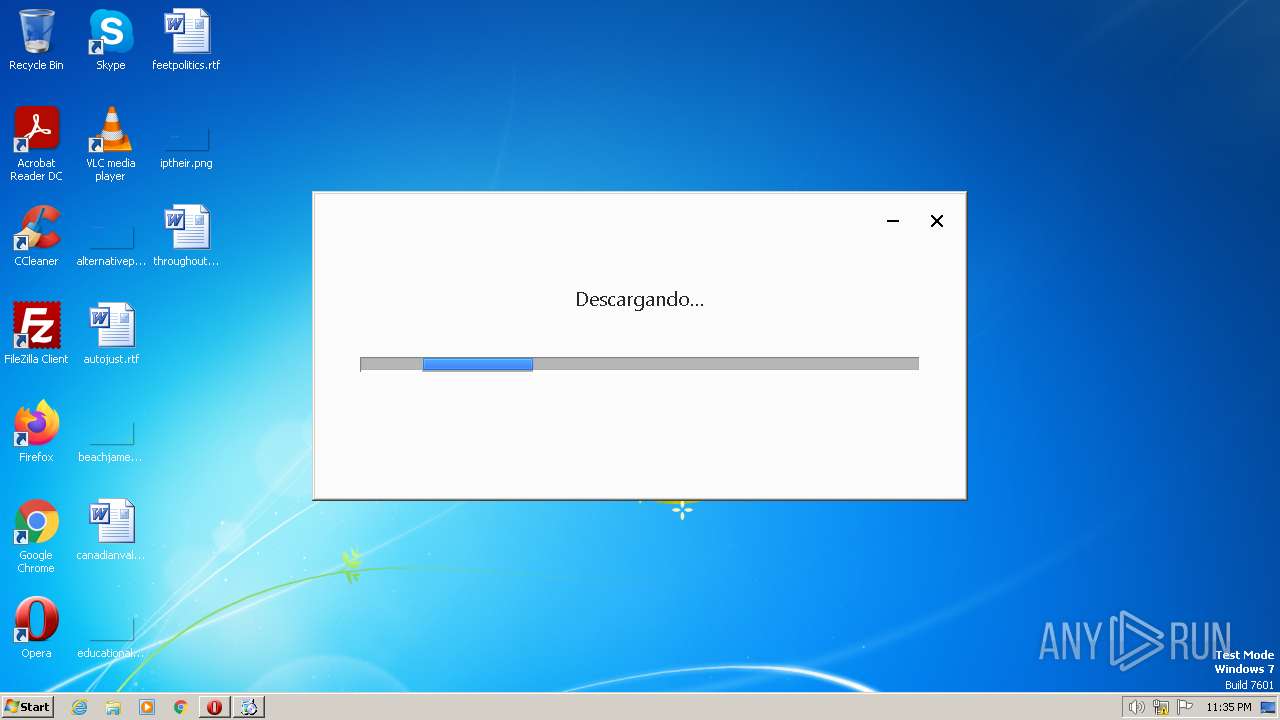
Task: Click the network tray icon
Action: (x=1161, y=707)
